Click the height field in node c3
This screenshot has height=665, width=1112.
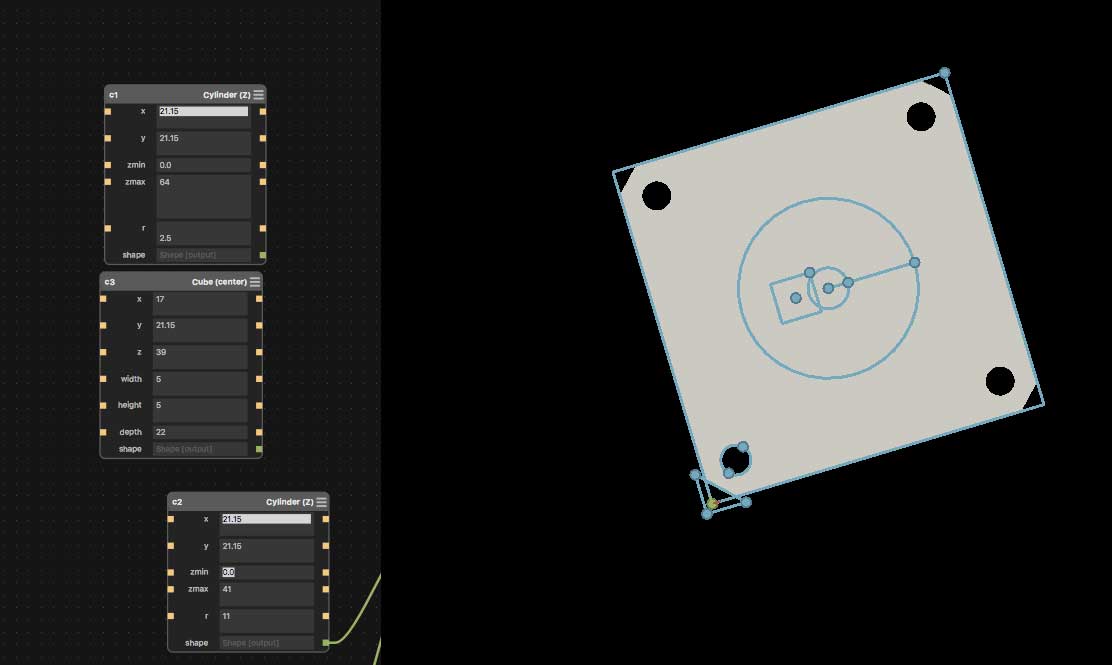pos(200,410)
